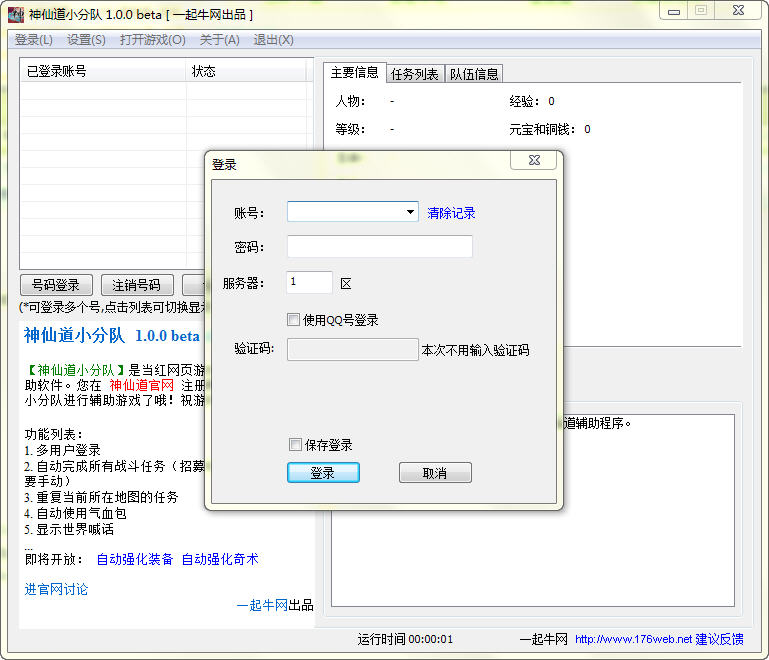Viewport: 769px width, 660px height.
Task: Enable the 使用QQ号登录 checkbox
Action: click(294, 320)
